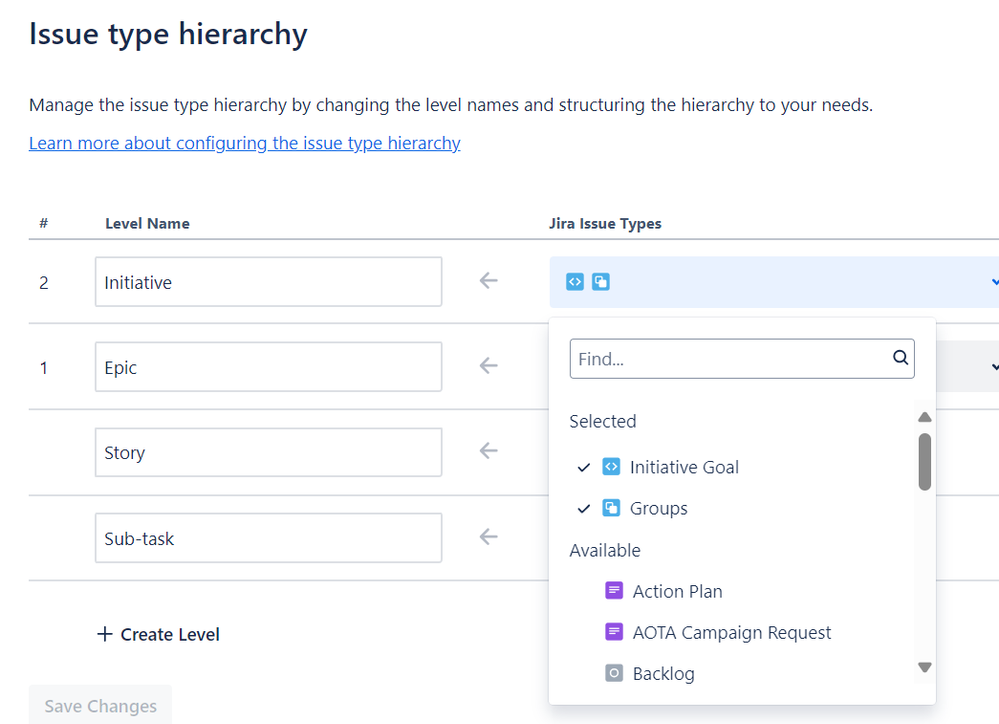Viewport: 999px width, 724px height.
Task: Focus the Story level name field
Action: click(x=268, y=452)
